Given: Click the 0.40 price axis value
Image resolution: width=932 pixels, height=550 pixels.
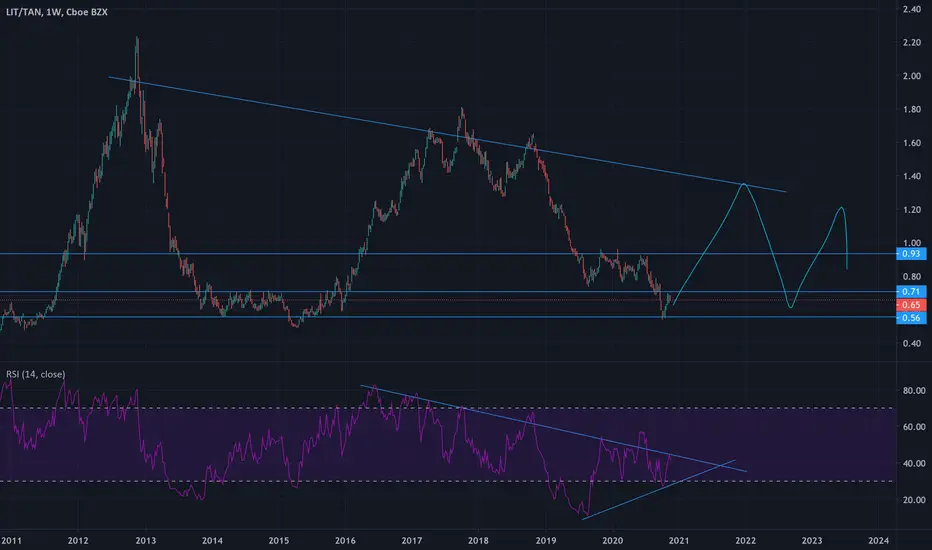Looking at the screenshot, I should tap(912, 343).
